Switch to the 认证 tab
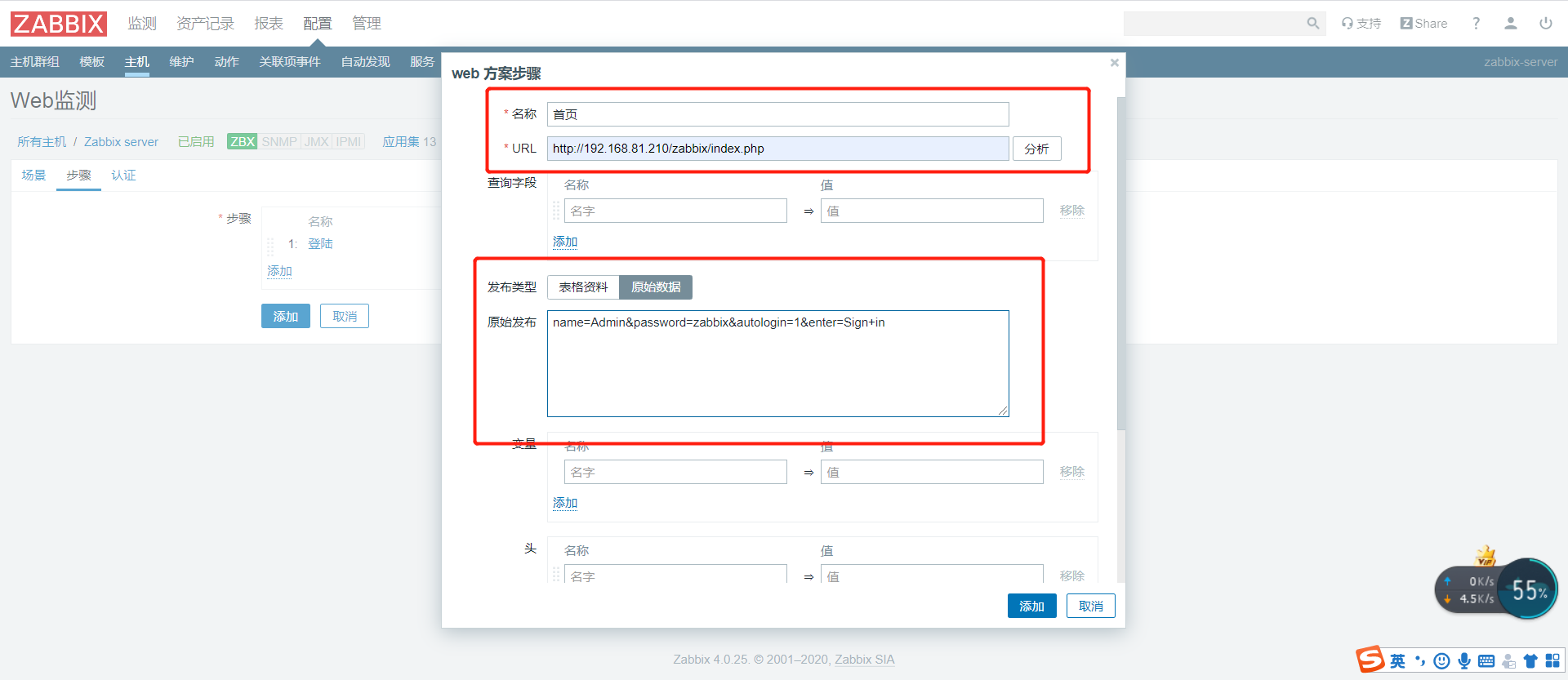The width and height of the screenshot is (1568, 680). coord(123,176)
